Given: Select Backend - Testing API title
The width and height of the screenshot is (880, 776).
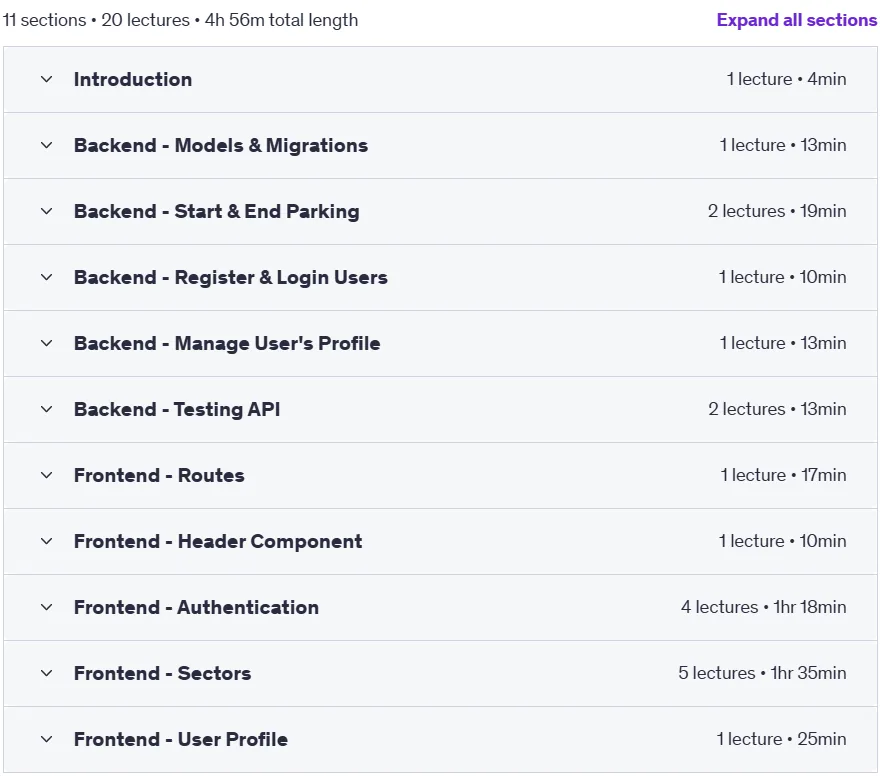Looking at the screenshot, I should pyautogui.click(x=177, y=410).
